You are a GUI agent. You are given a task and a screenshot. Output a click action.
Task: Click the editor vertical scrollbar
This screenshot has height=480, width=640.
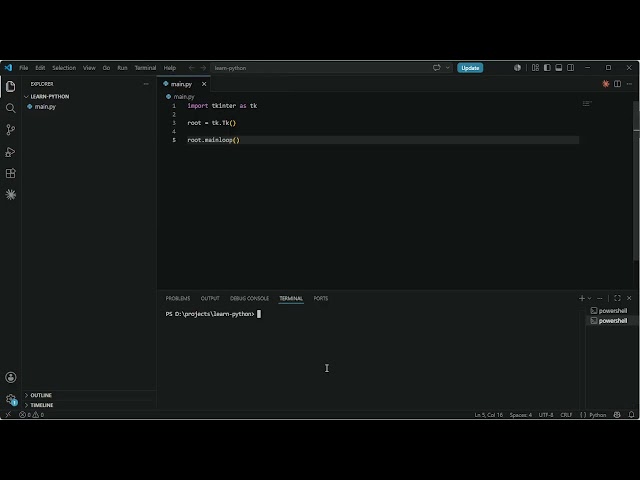tap(636, 180)
